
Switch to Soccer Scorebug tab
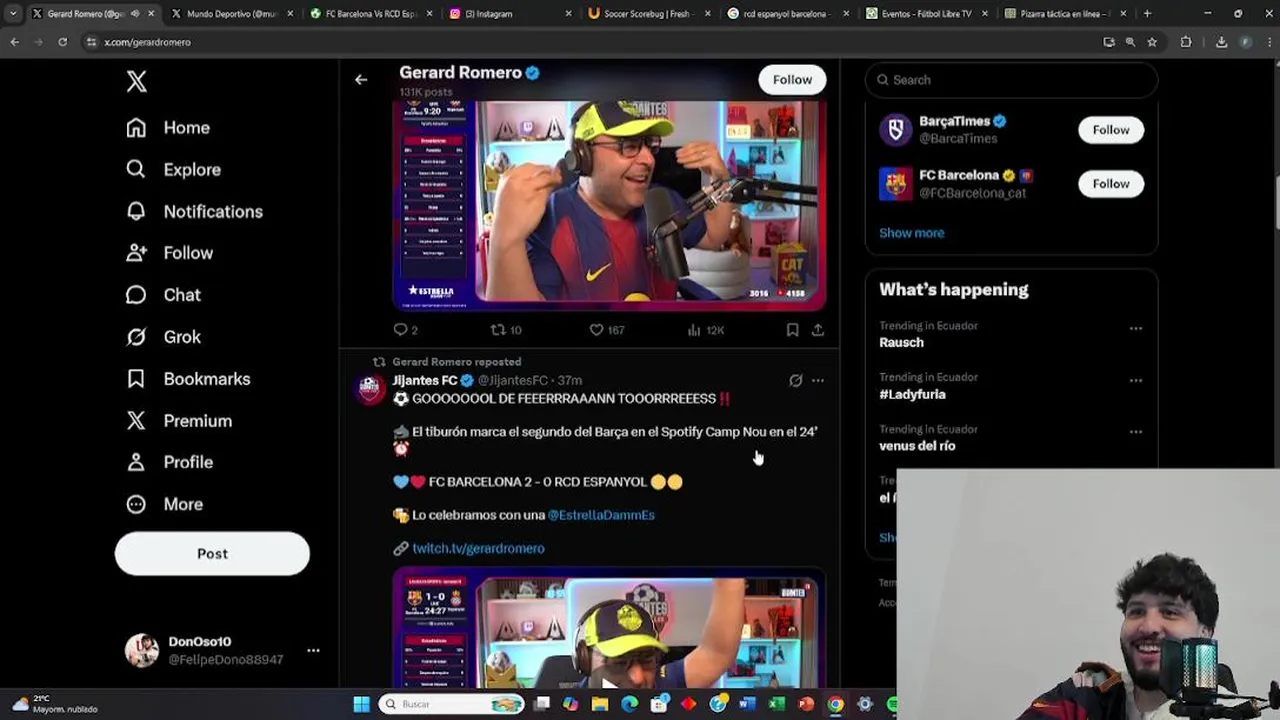pyautogui.click(x=648, y=14)
